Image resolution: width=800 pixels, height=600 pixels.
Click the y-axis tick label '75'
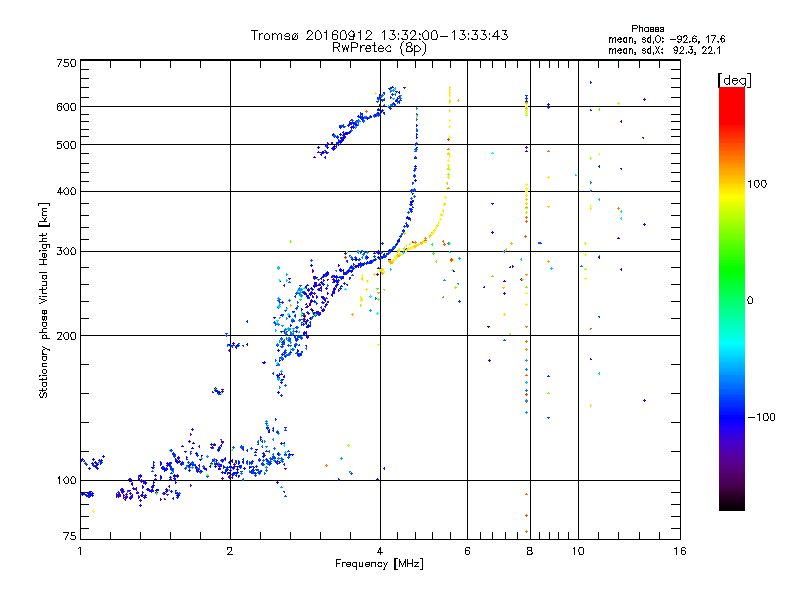click(70, 536)
